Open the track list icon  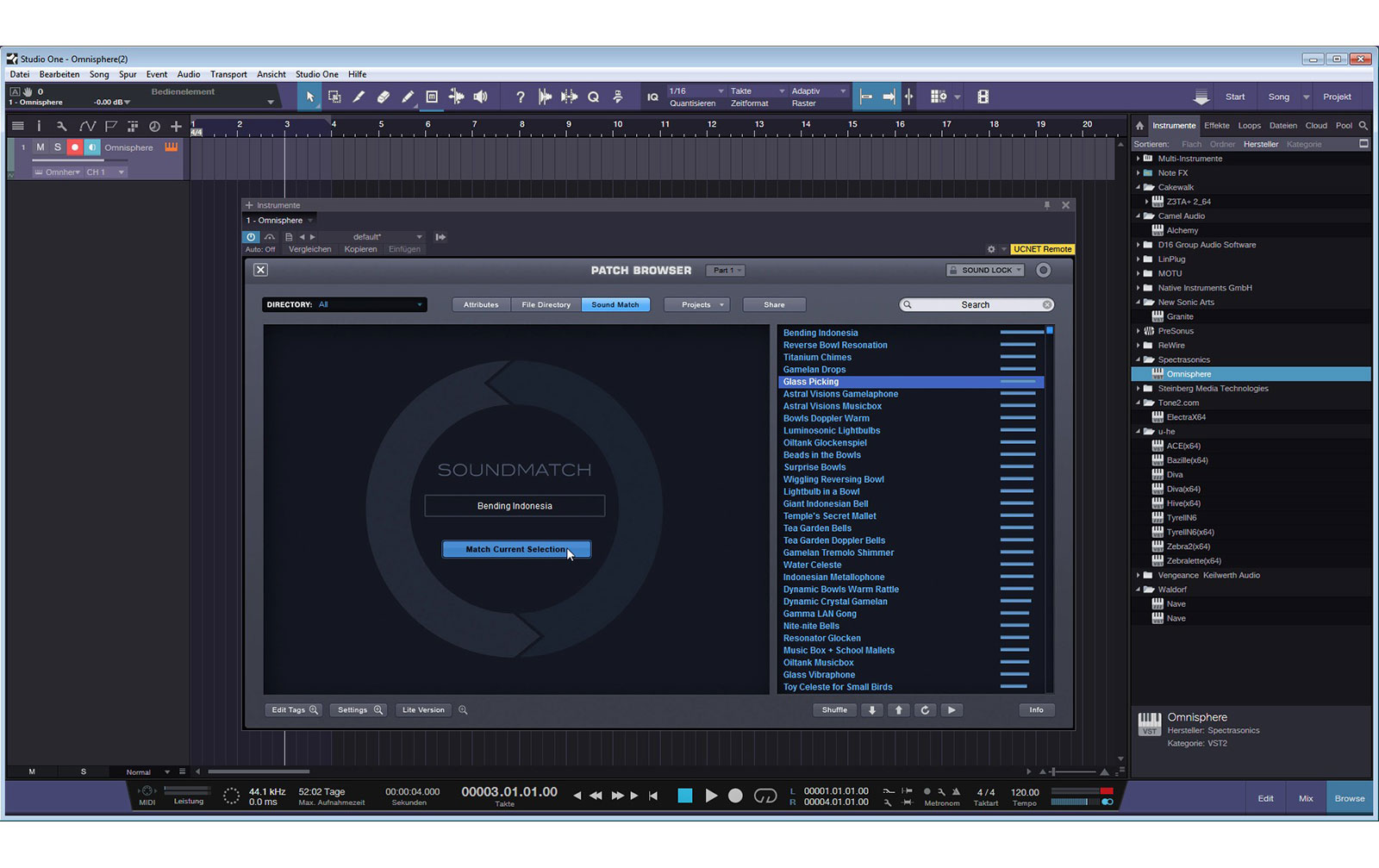click(17, 126)
